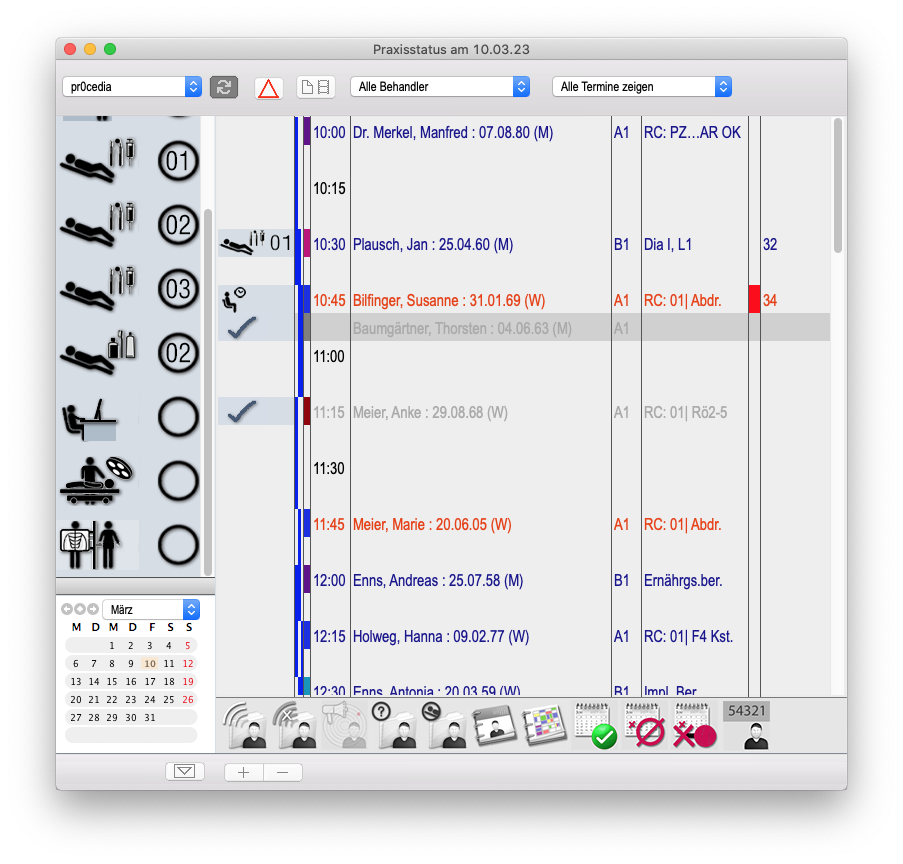
Task: Click the red warning triangle icon
Action: [268, 88]
